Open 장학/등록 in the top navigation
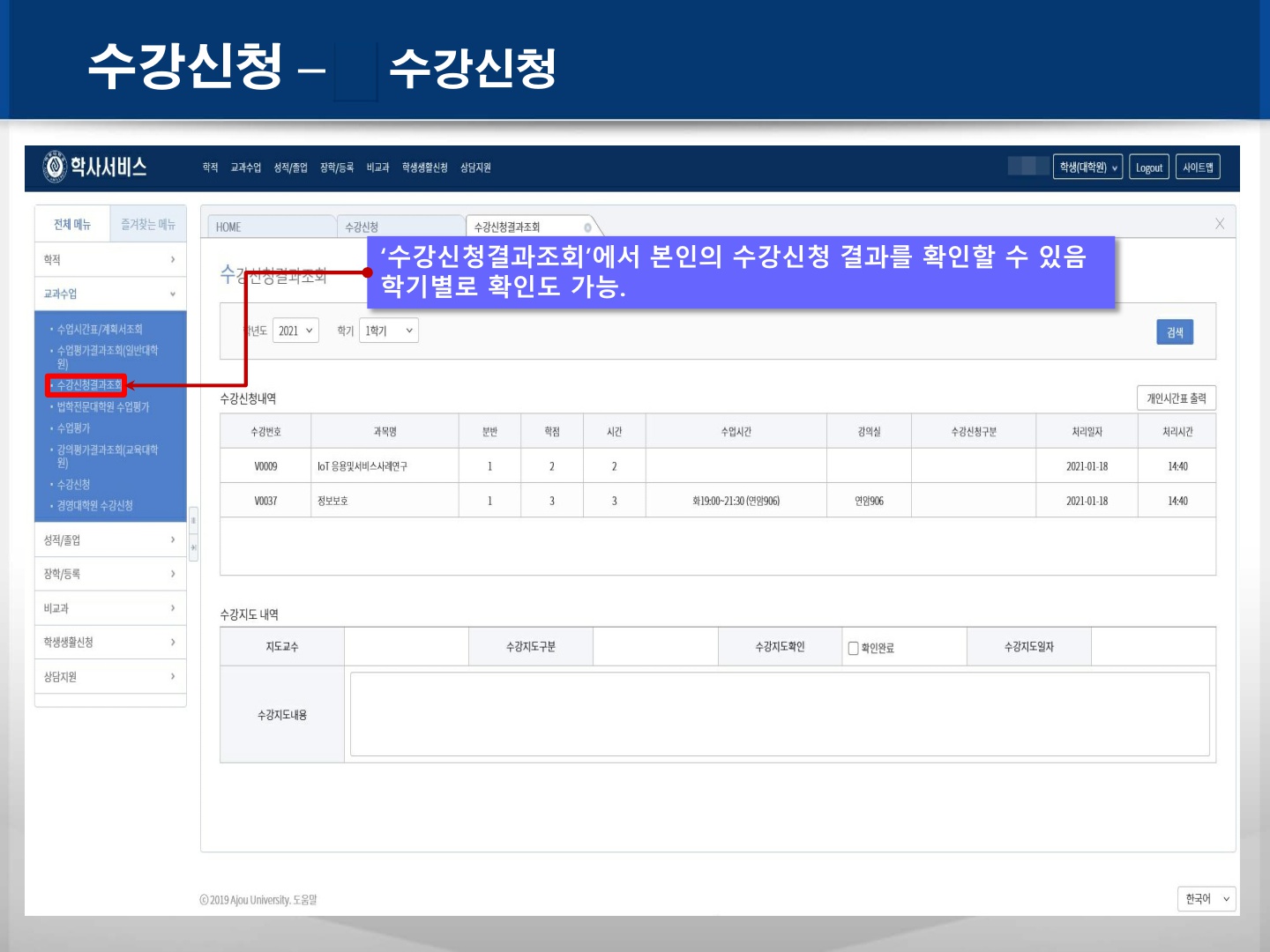The image size is (1270, 952). (x=336, y=167)
